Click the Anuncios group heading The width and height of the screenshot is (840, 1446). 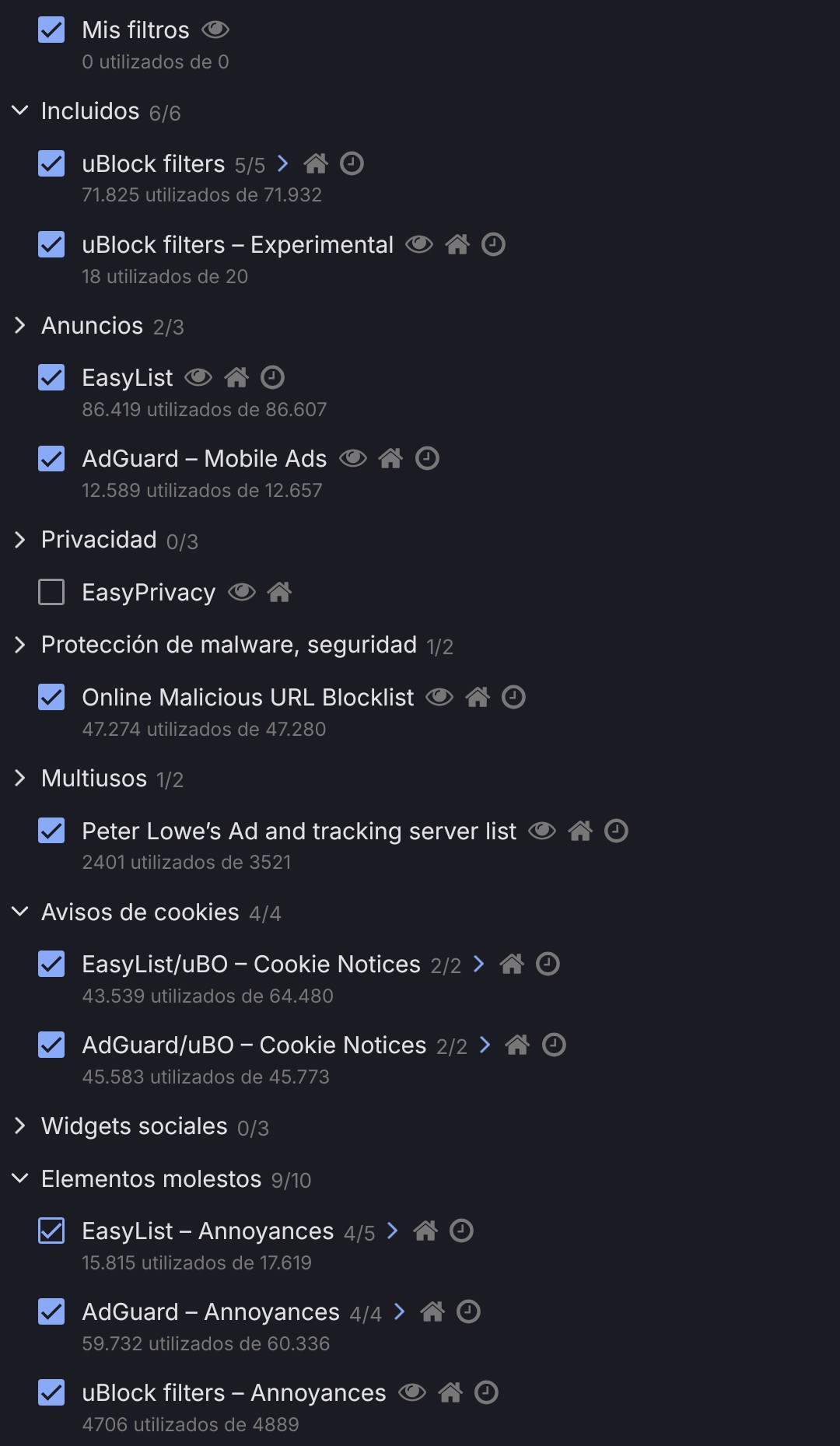[x=92, y=325]
